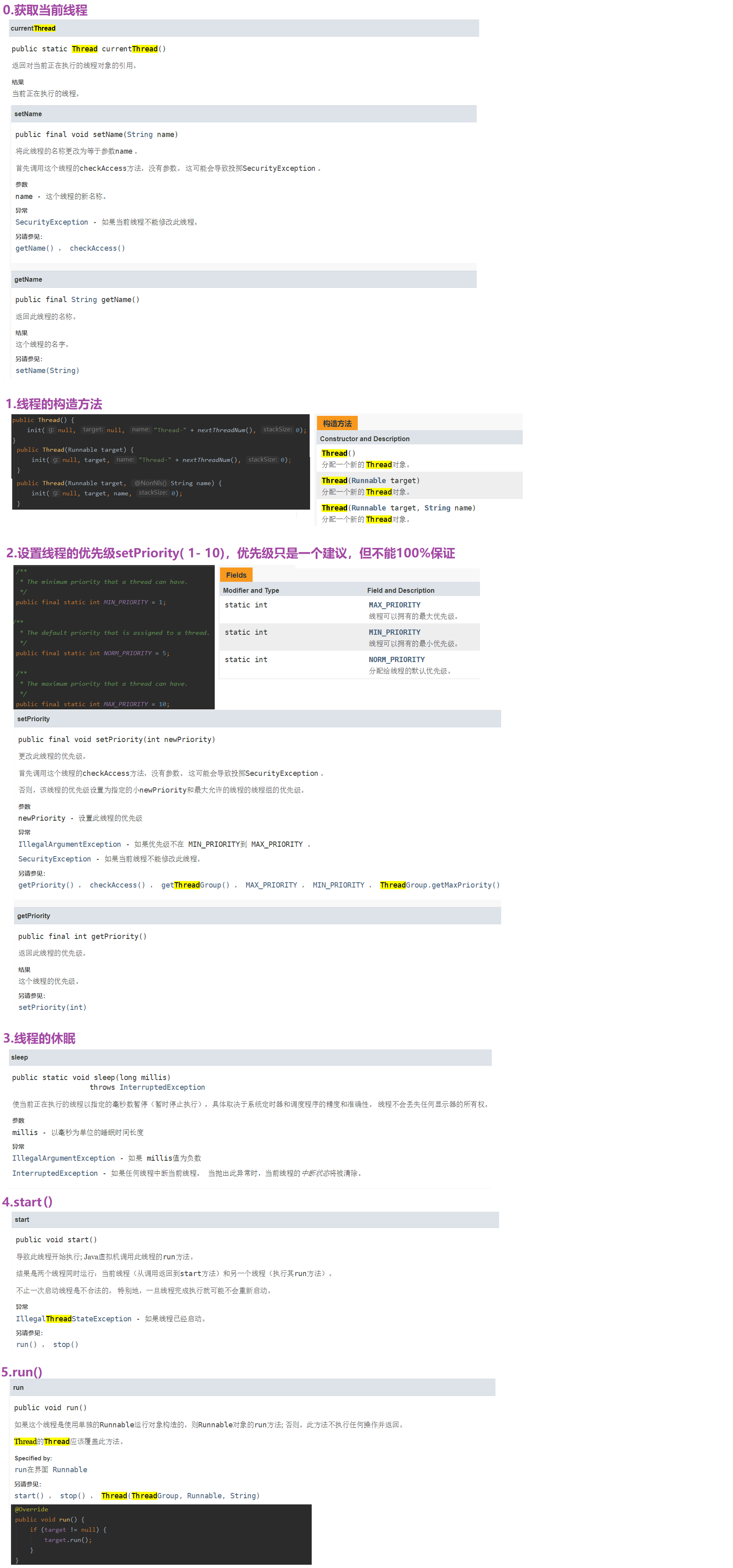Screen dimensions: 733x1568
Task: Click Thread(Runnable target, String name) constructor link
Action: tap(398, 508)
